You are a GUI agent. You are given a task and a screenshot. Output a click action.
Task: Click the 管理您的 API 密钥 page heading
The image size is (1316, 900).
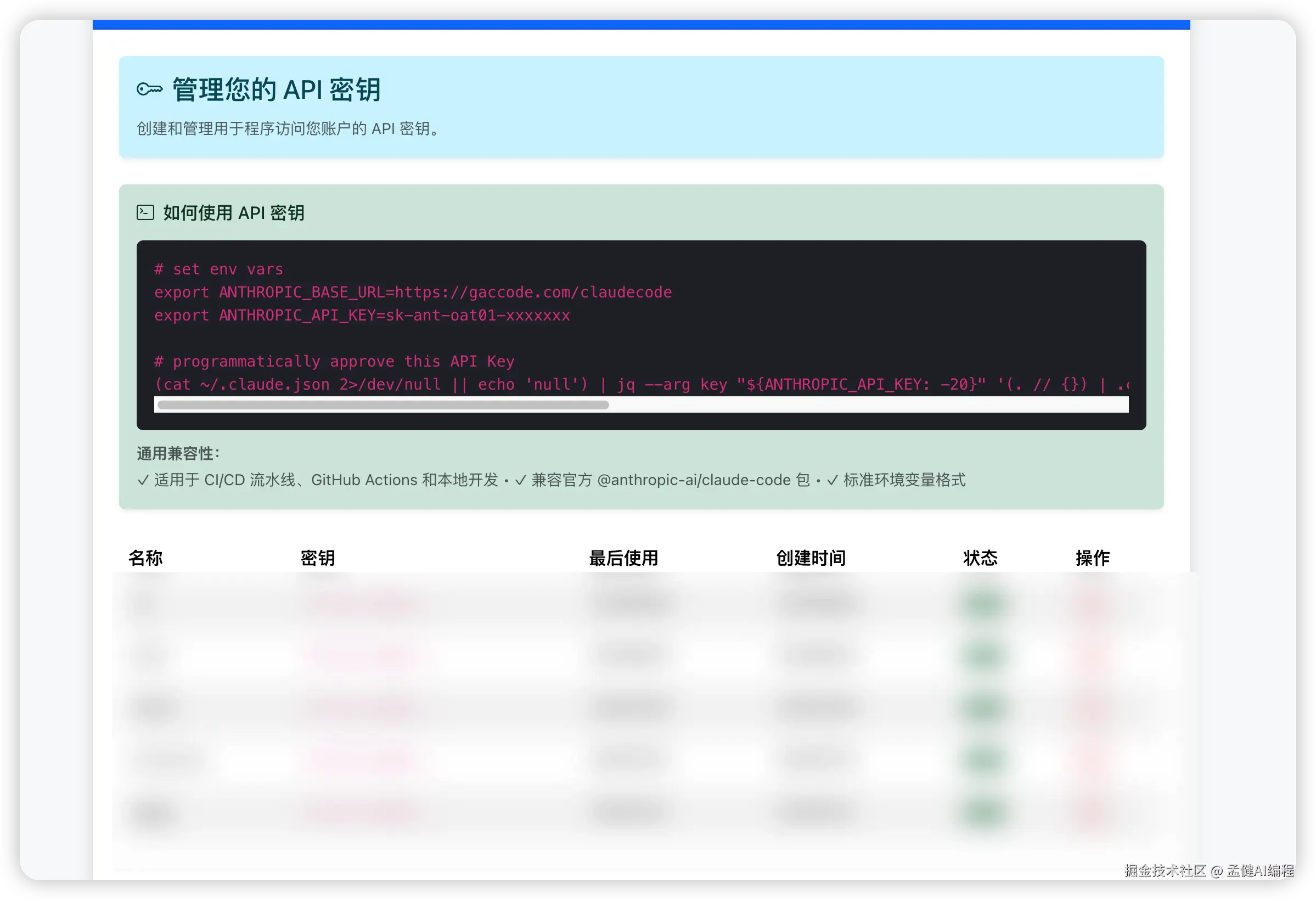[277, 89]
